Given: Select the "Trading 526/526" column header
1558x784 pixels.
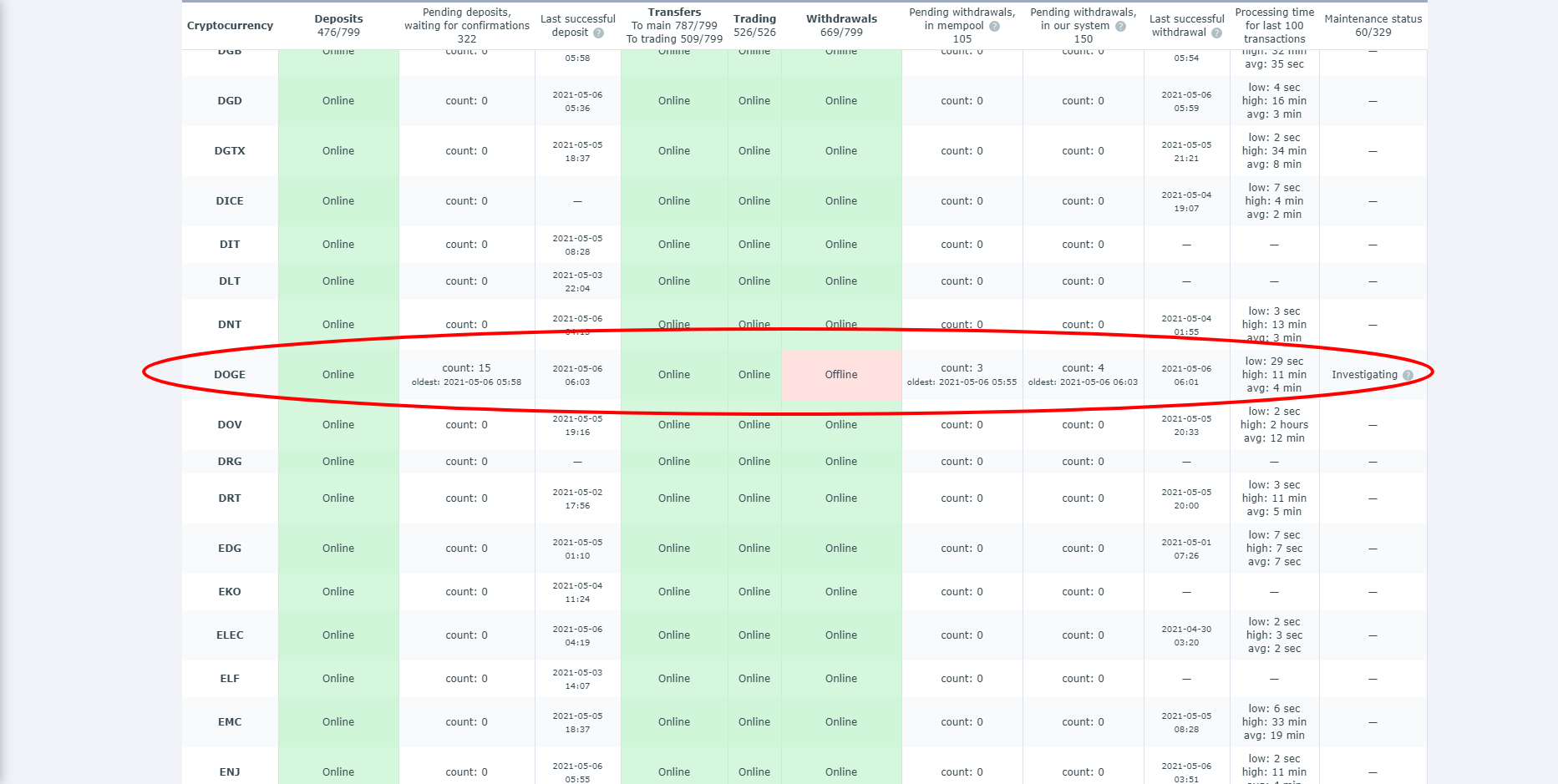Looking at the screenshot, I should (754, 26).
